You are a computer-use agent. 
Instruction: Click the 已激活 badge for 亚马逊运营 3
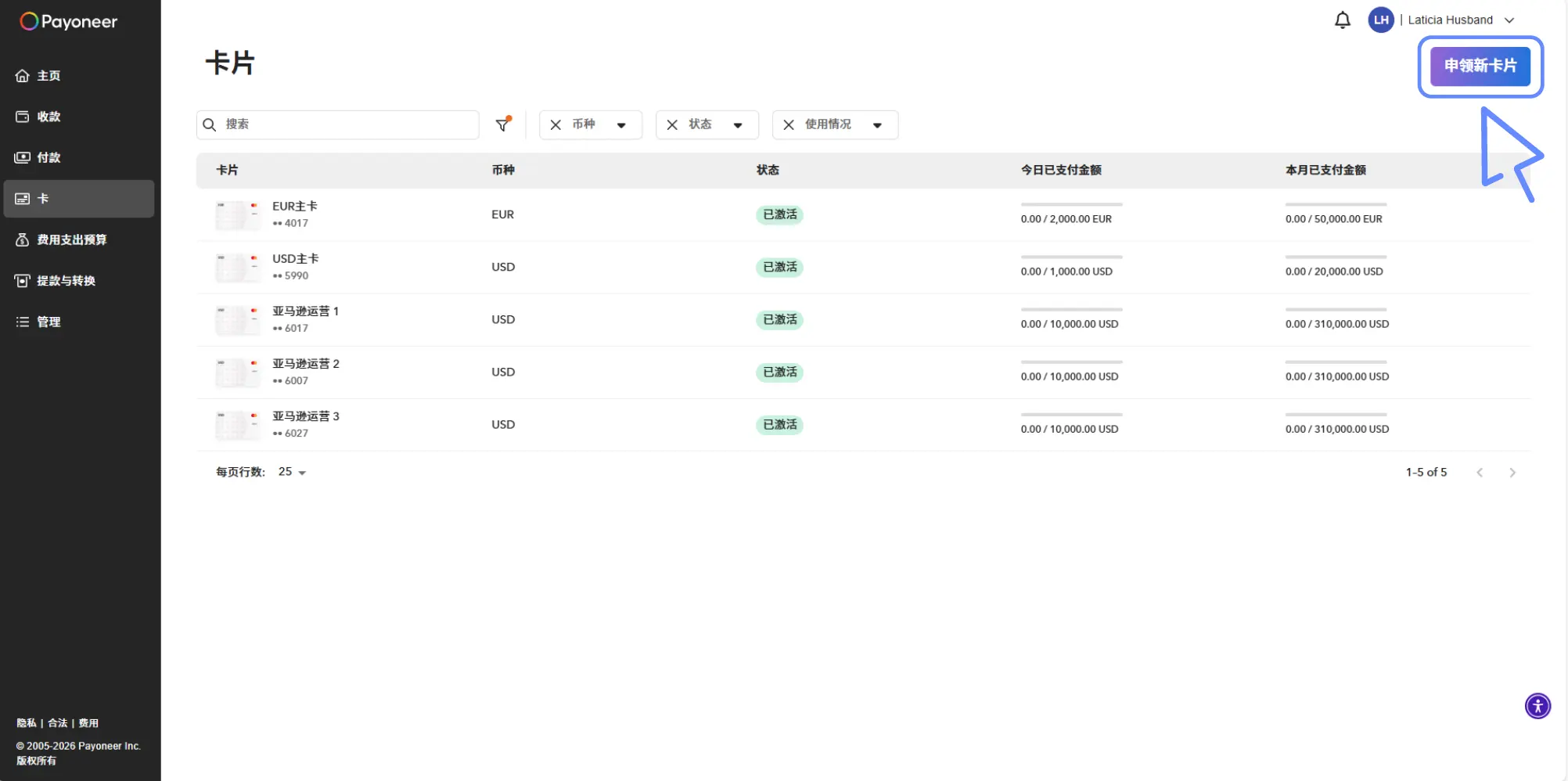780,425
